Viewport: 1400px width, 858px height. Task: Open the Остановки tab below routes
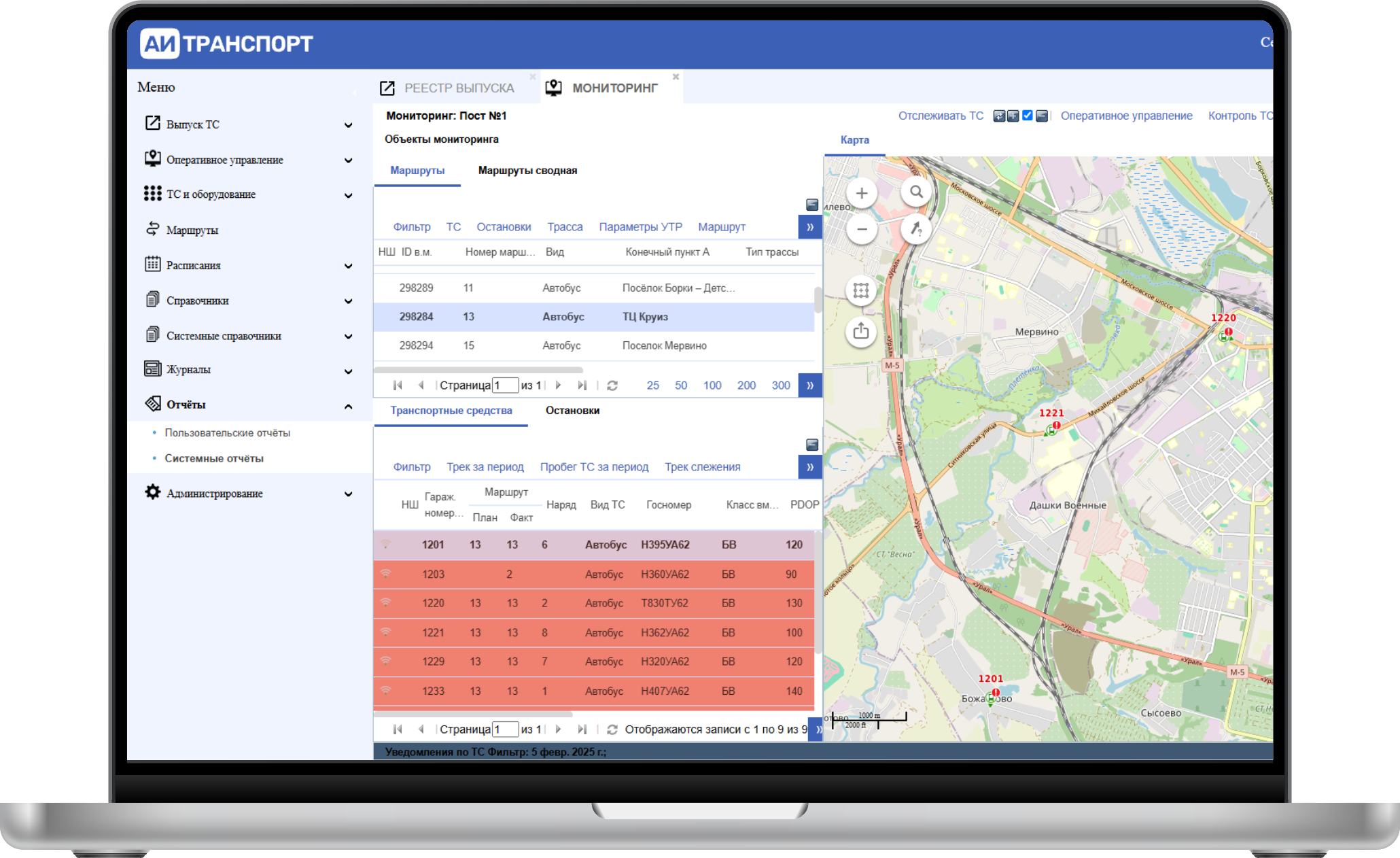572,411
